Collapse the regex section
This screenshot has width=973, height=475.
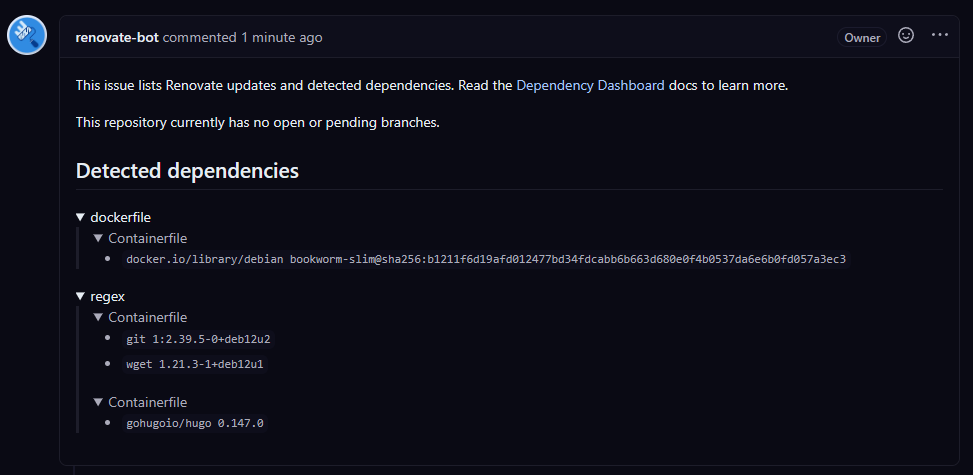tap(101, 297)
